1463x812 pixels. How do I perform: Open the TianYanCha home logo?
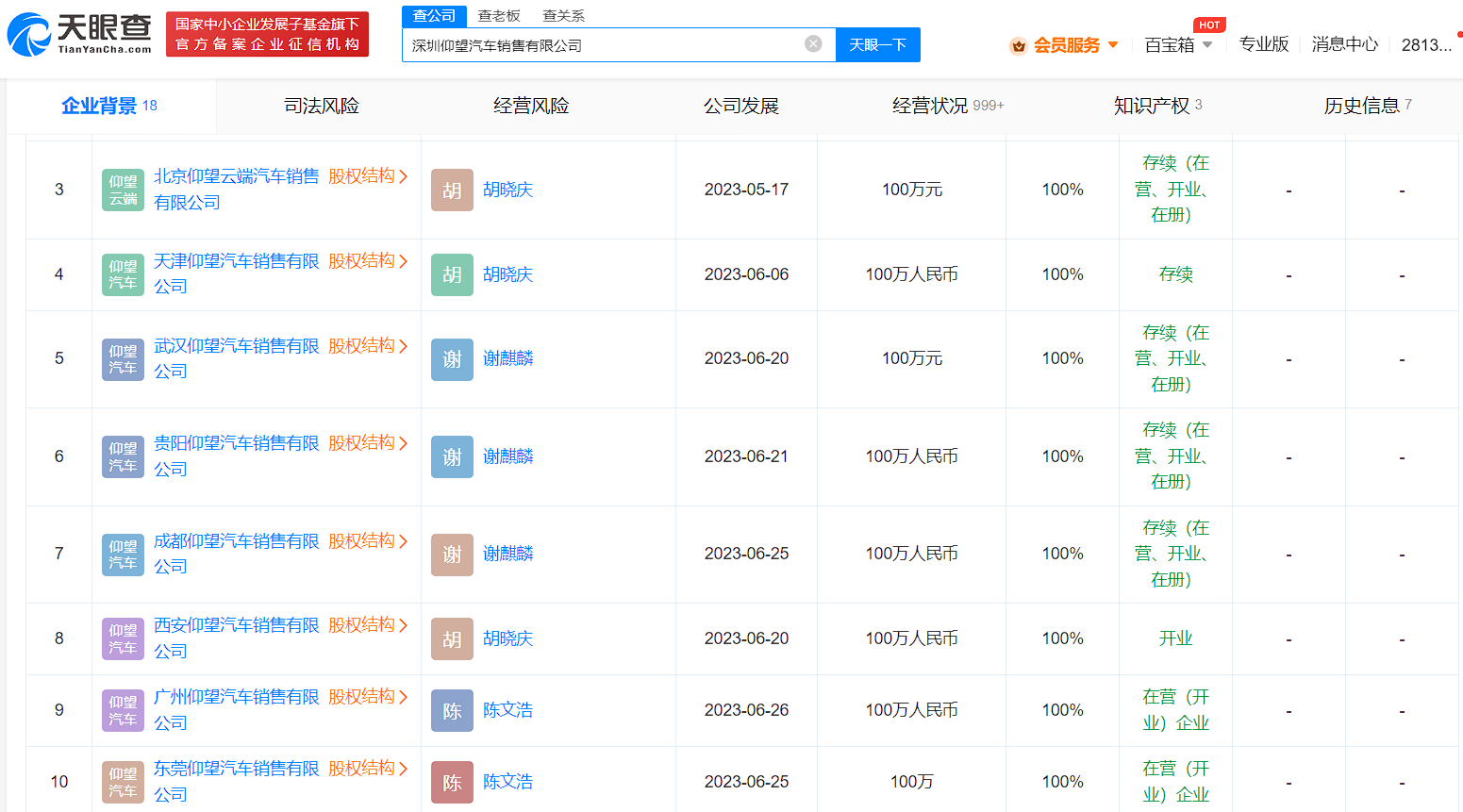[79, 34]
